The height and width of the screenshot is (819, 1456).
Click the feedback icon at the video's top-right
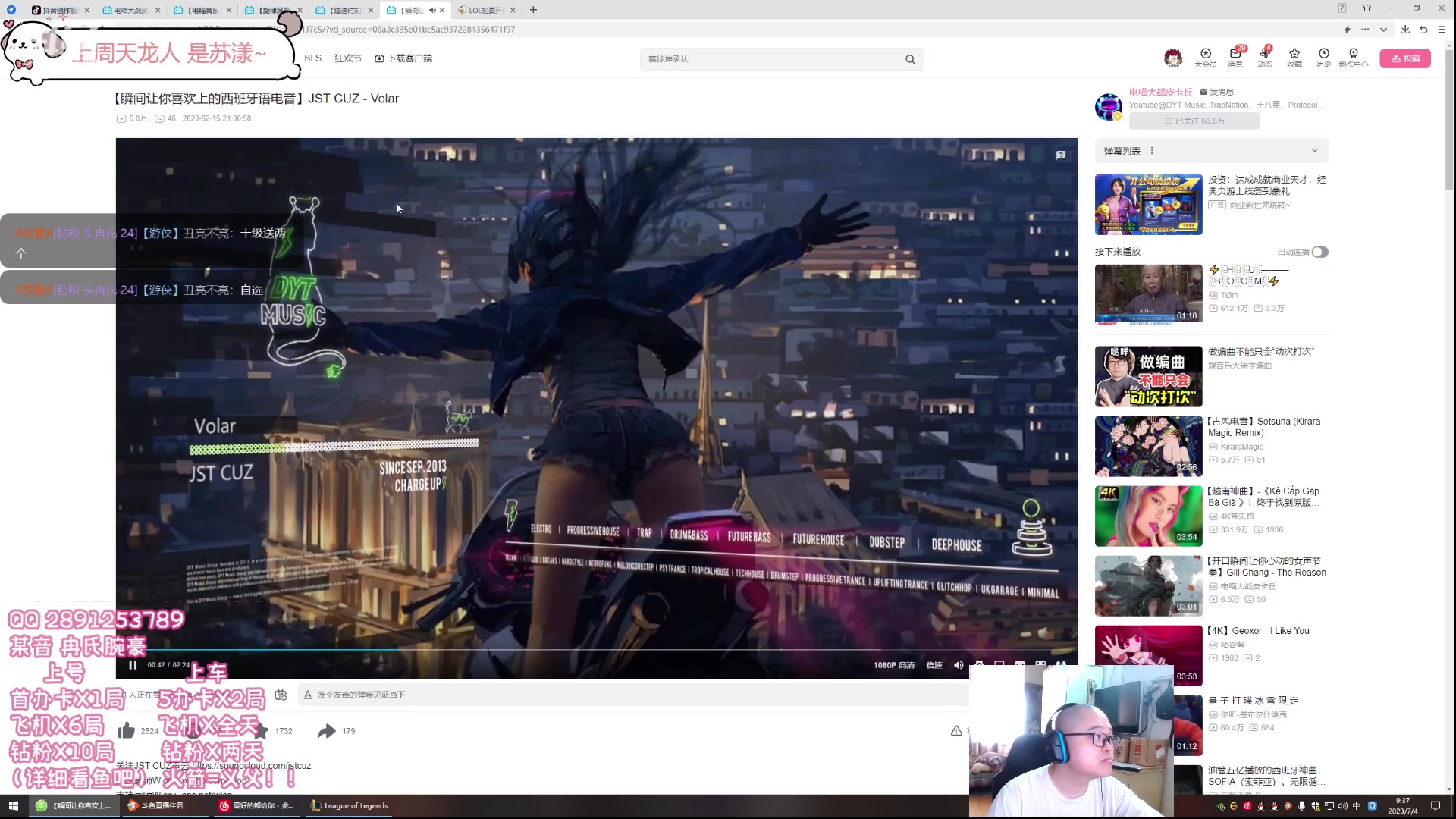point(1061,155)
